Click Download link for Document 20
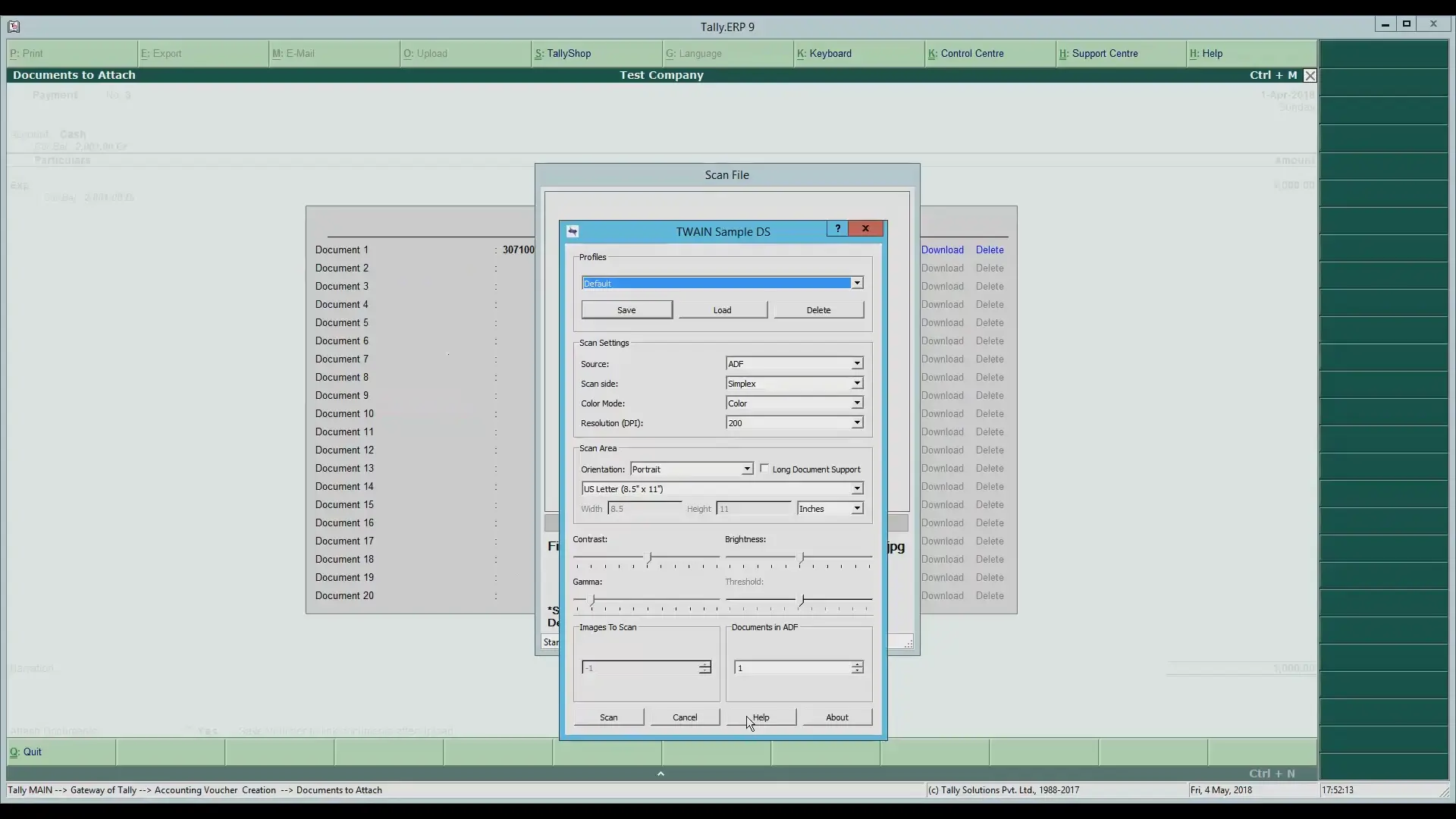The width and height of the screenshot is (1456, 819). [943, 595]
